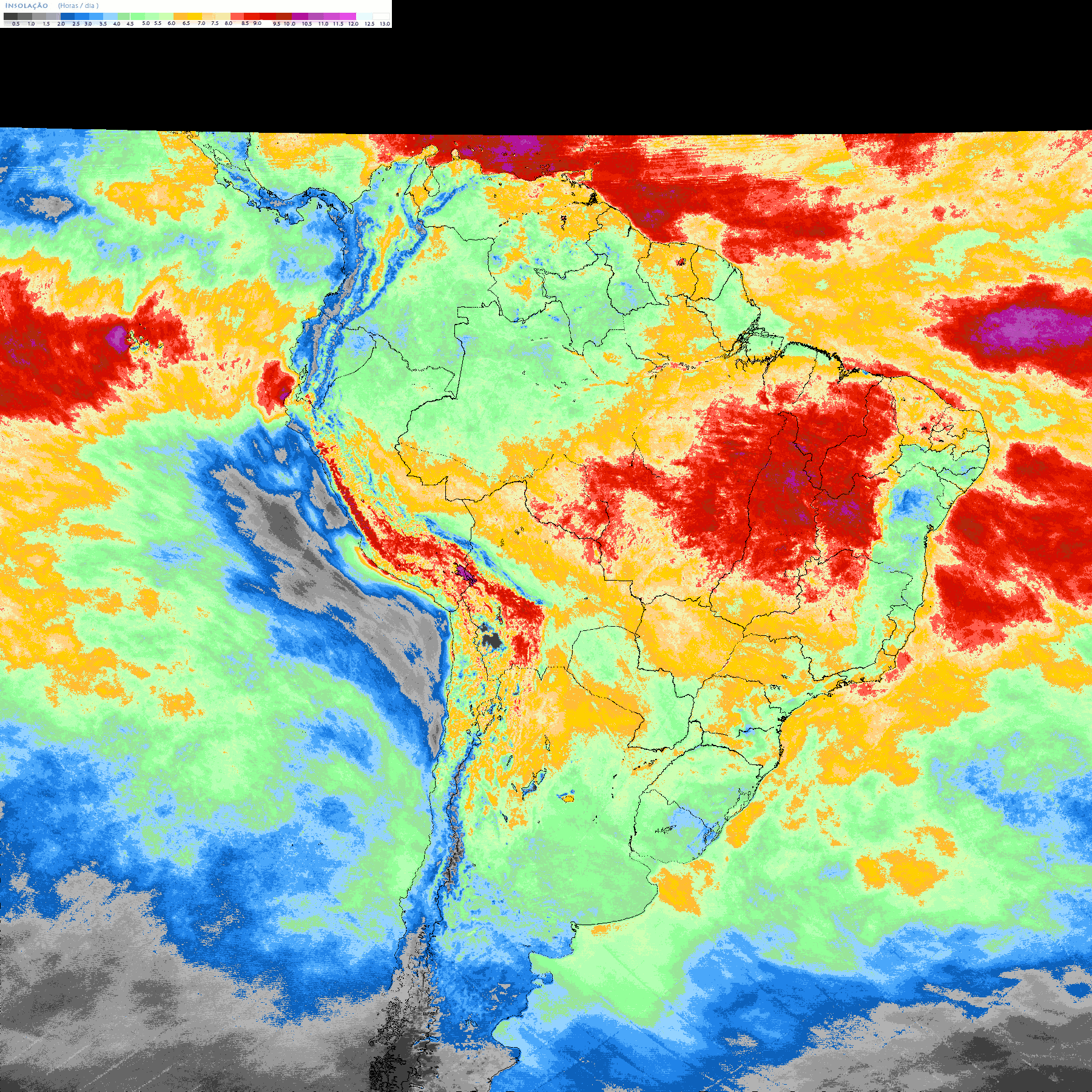Select the dark blue legend swatch

pos(67,16)
